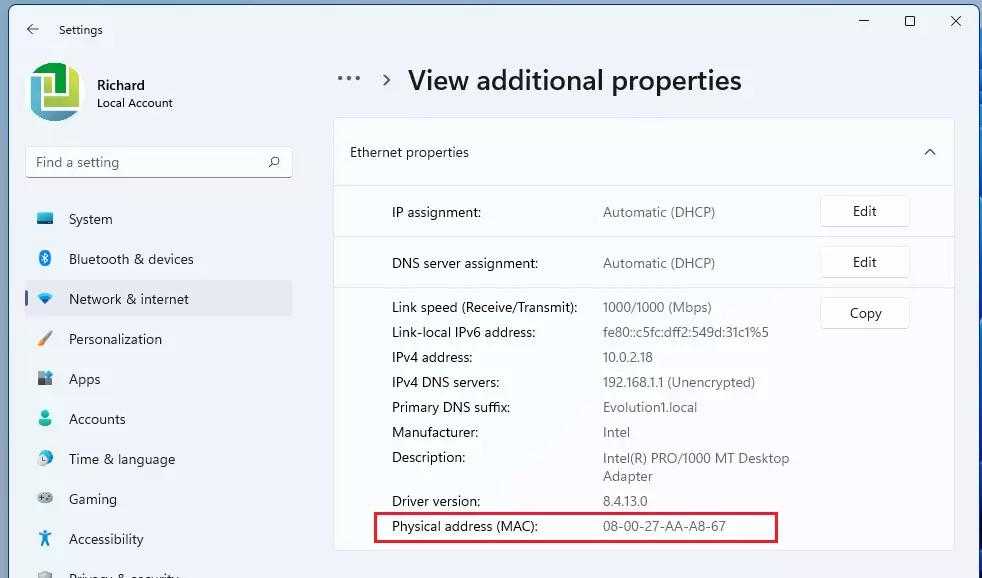The width and height of the screenshot is (982, 578).
Task: Select link-local IPv6 address value
Action: (685, 333)
